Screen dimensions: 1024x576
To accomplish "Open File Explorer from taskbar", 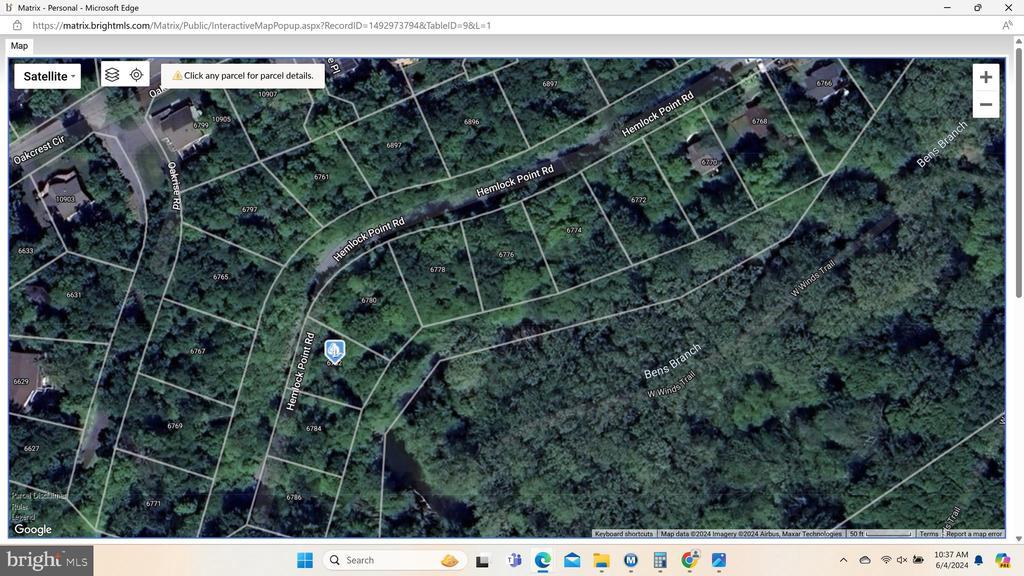I will (601, 560).
